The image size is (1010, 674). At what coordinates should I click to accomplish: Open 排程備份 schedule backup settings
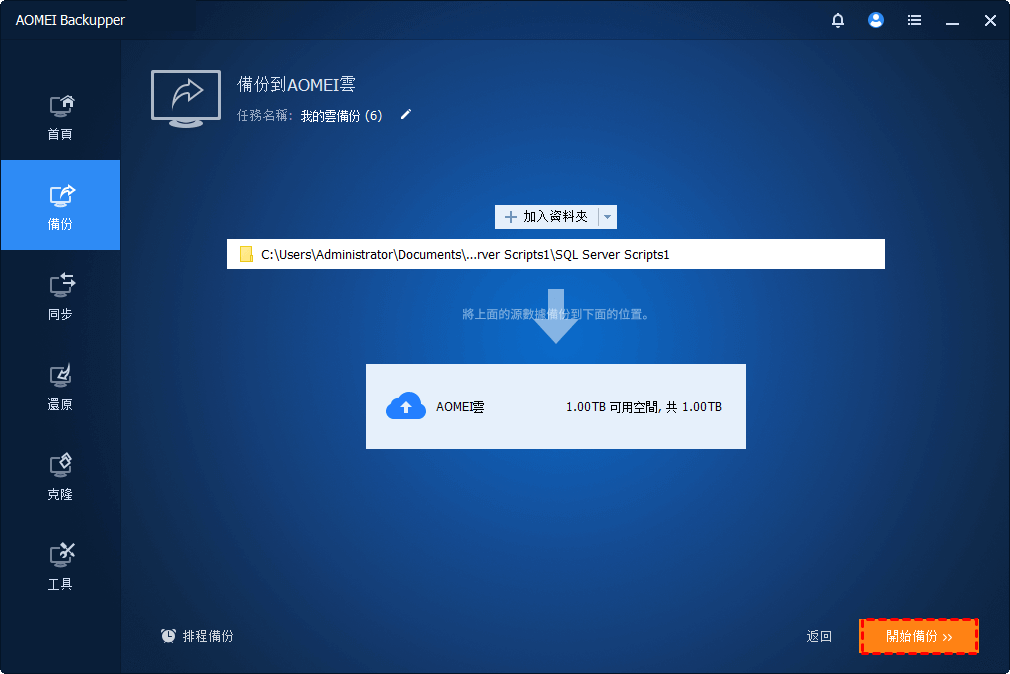point(196,636)
